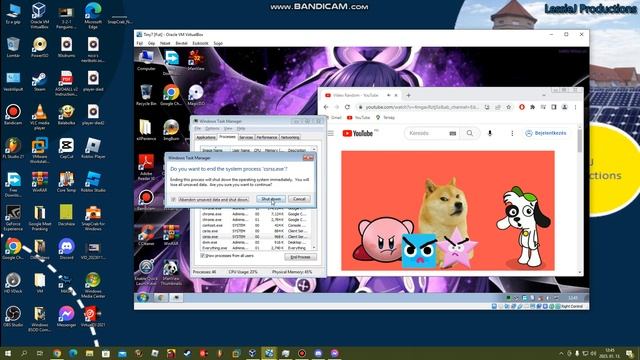
Task: Open the Gép menu in VirtualBox
Action: pos(151,43)
